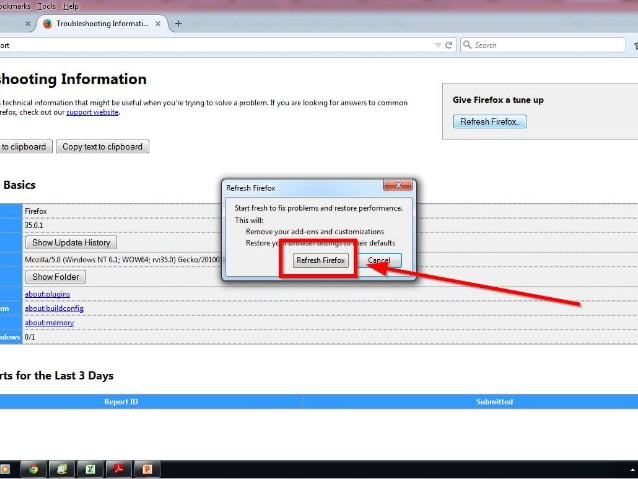Close the first tab at left
The width and height of the screenshot is (638, 479).
coord(28,24)
